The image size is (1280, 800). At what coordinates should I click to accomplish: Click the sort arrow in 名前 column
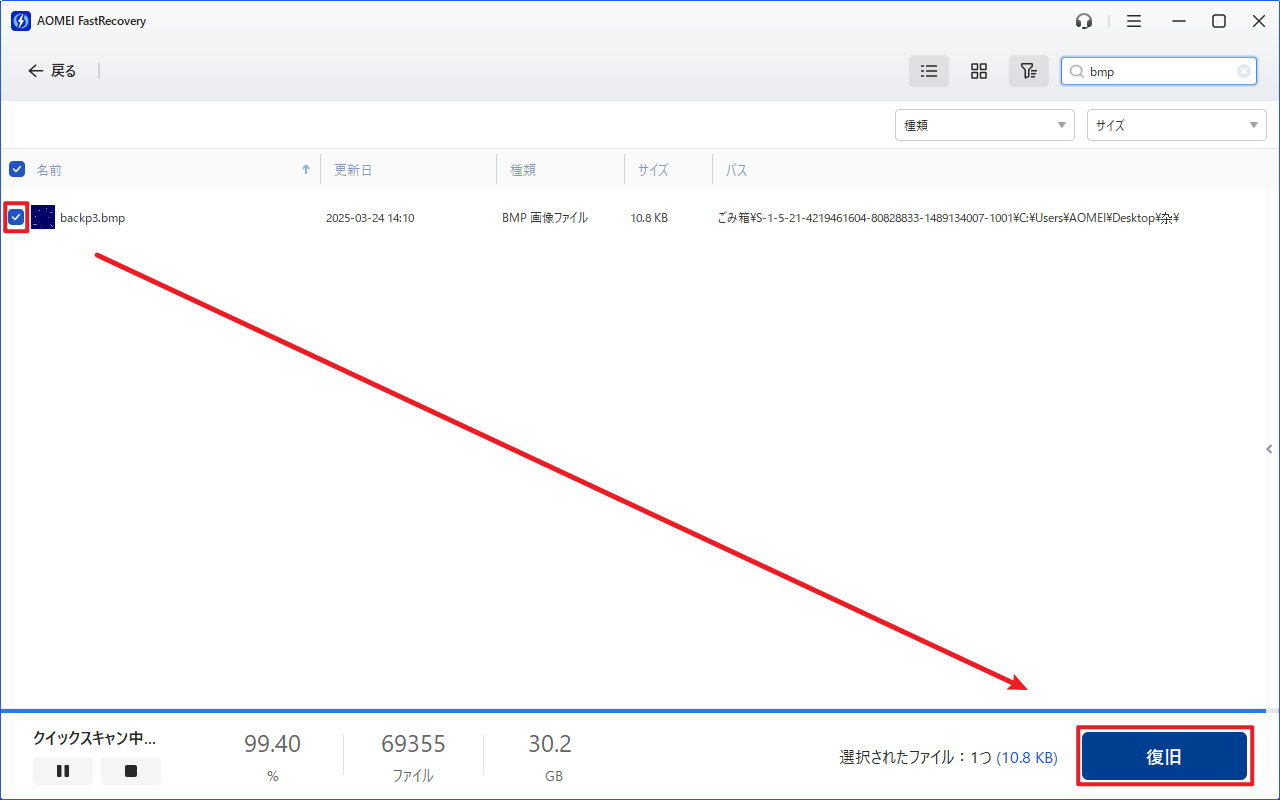pos(306,170)
